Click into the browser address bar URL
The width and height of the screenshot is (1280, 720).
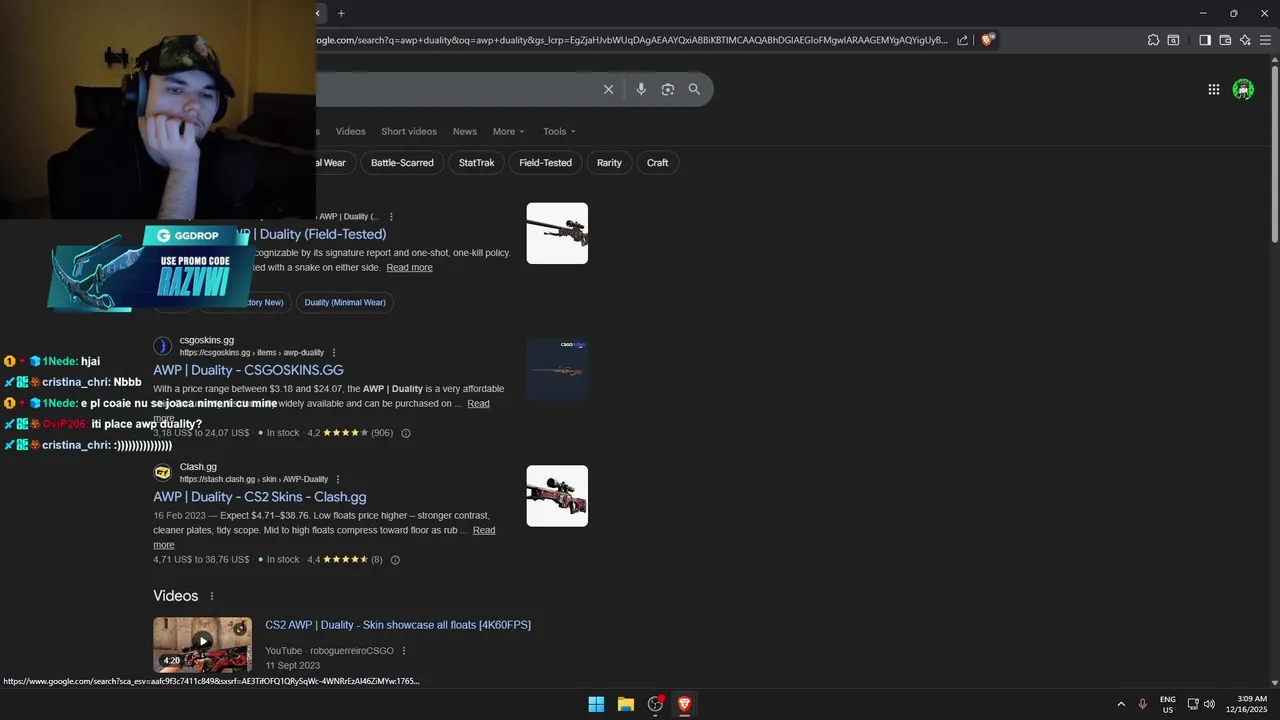(630, 40)
